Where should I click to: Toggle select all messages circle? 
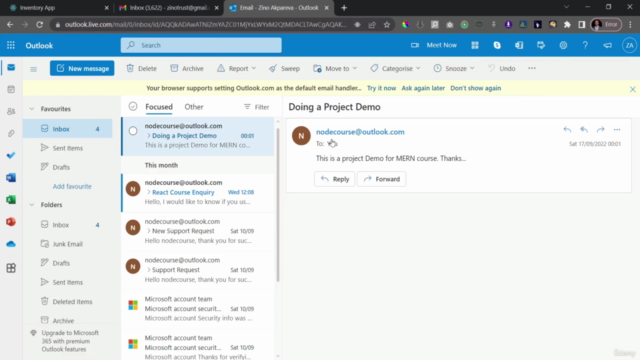(x=133, y=107)
